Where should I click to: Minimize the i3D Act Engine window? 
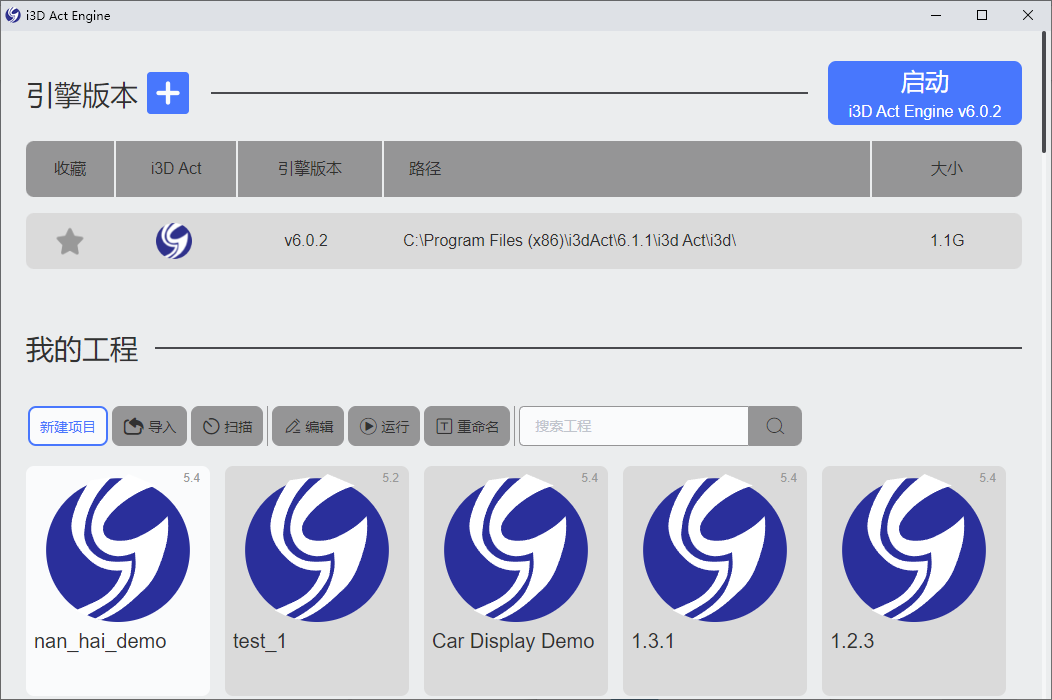pyautogui.click(x=936, y=15)
